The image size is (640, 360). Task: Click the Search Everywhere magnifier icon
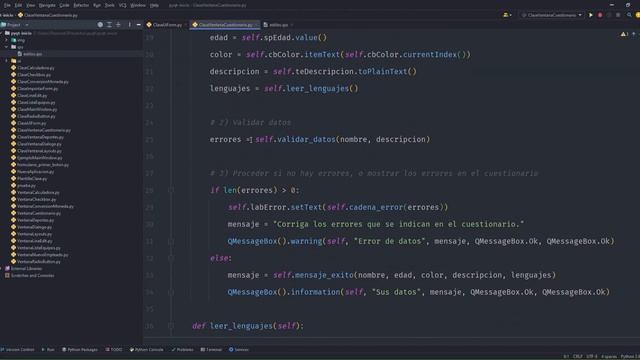(x=629, y=15)
